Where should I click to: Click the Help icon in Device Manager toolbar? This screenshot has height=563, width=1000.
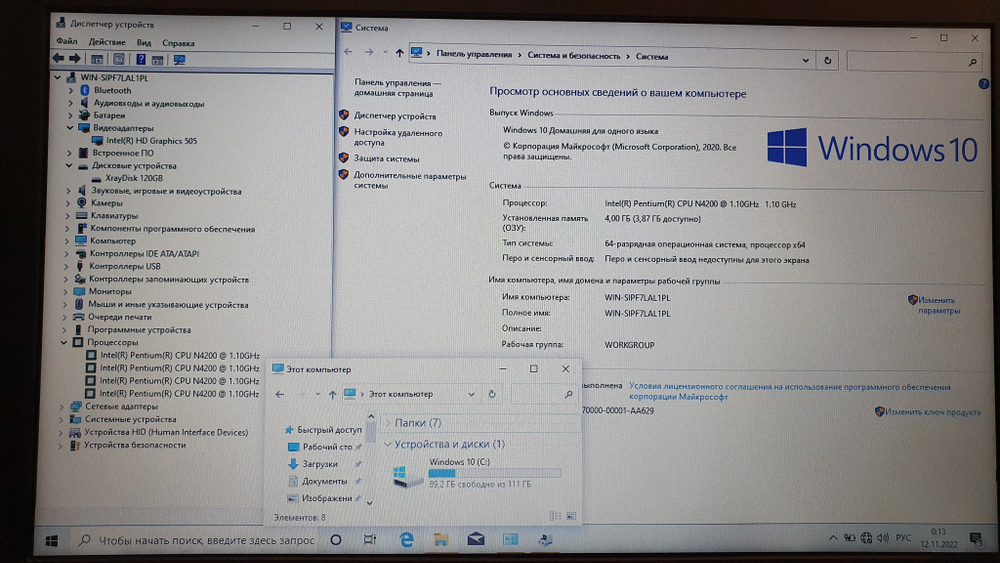140,59
